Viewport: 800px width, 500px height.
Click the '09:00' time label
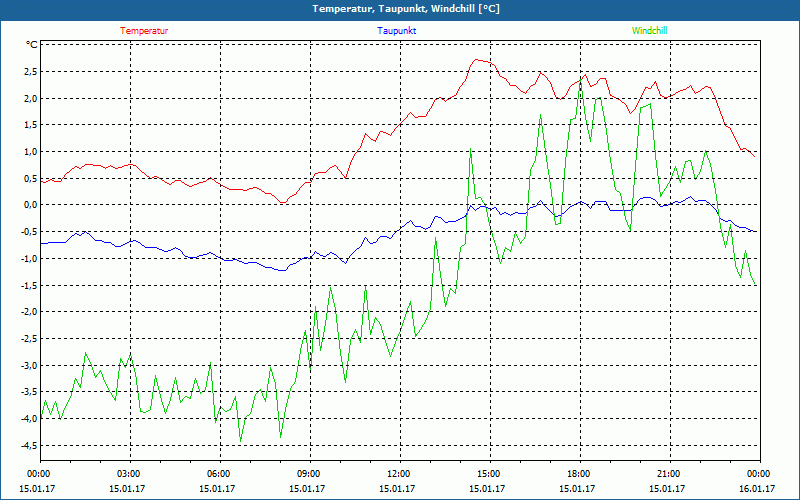click(x=310, y=474)
